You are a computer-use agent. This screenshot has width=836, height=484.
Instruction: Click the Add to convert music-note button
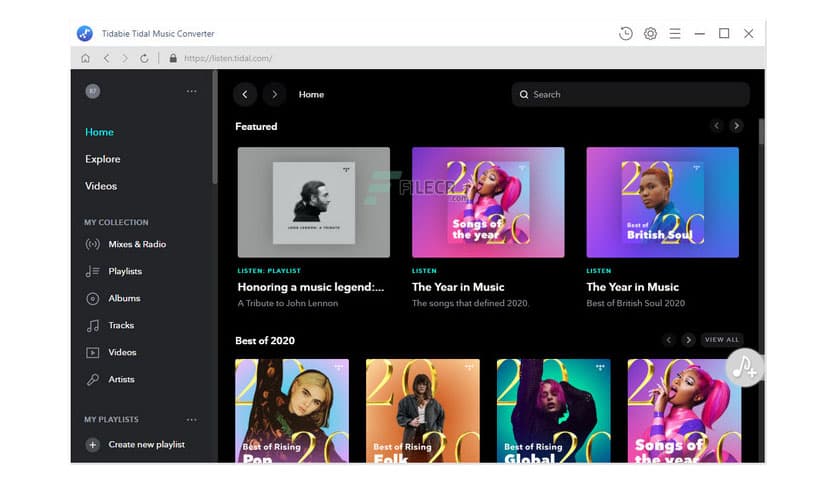tap(744, 367)
